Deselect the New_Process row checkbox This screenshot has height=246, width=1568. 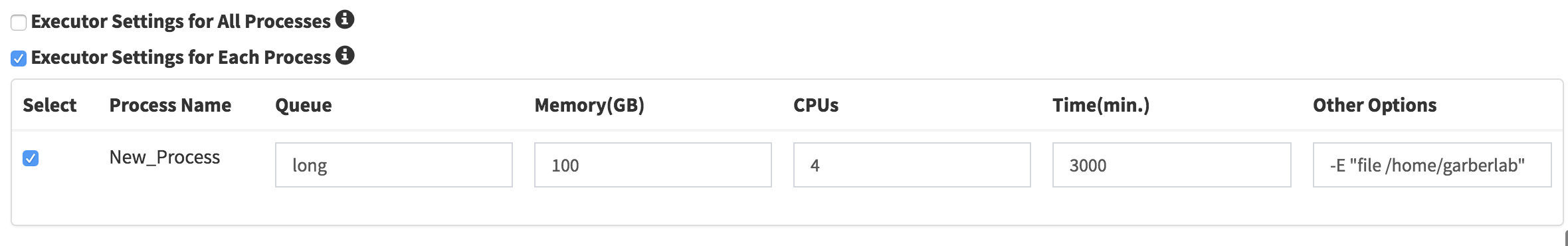(x=31, y=158)
